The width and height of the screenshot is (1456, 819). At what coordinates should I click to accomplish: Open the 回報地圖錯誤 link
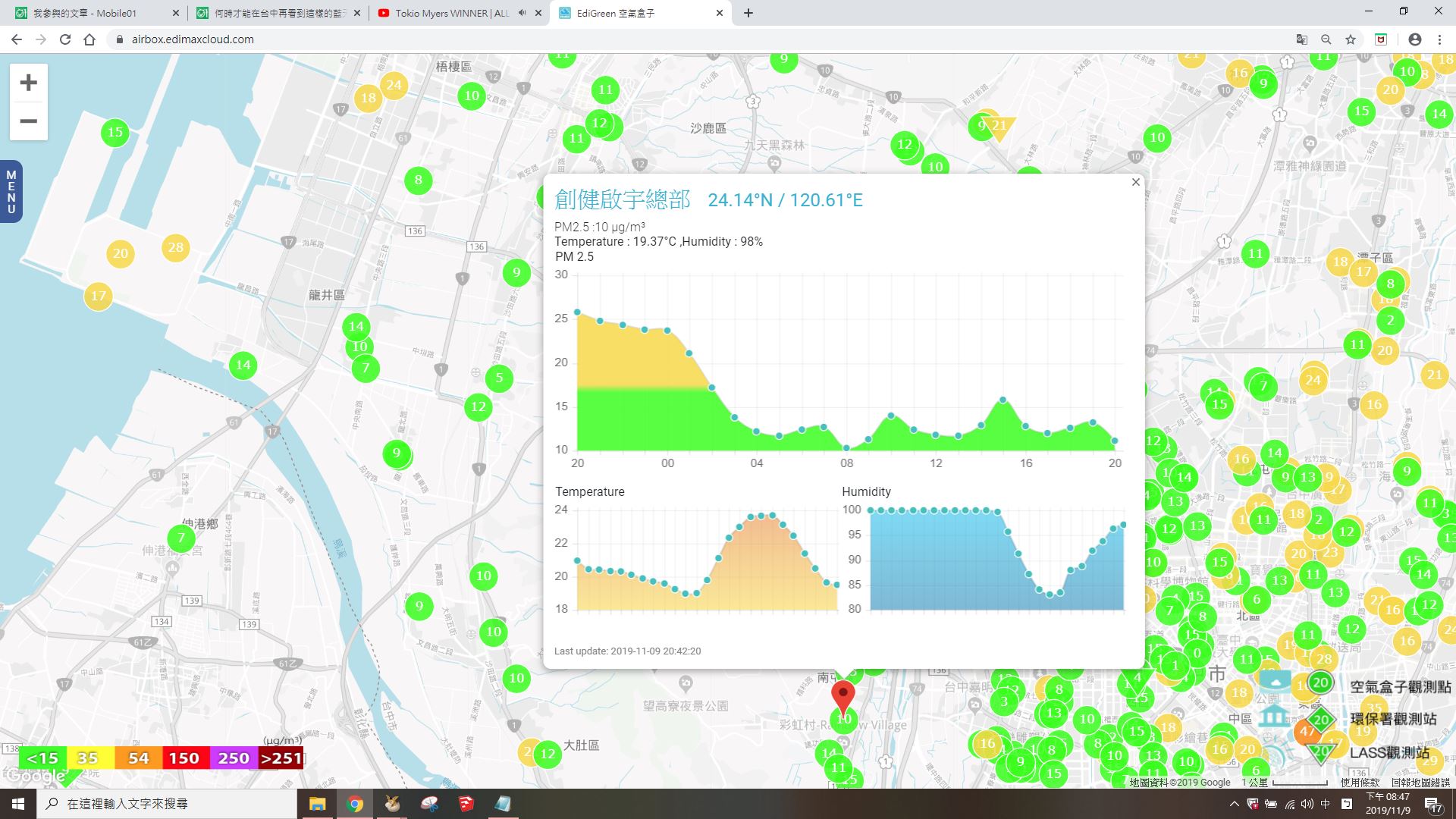tap(1420, 783)
